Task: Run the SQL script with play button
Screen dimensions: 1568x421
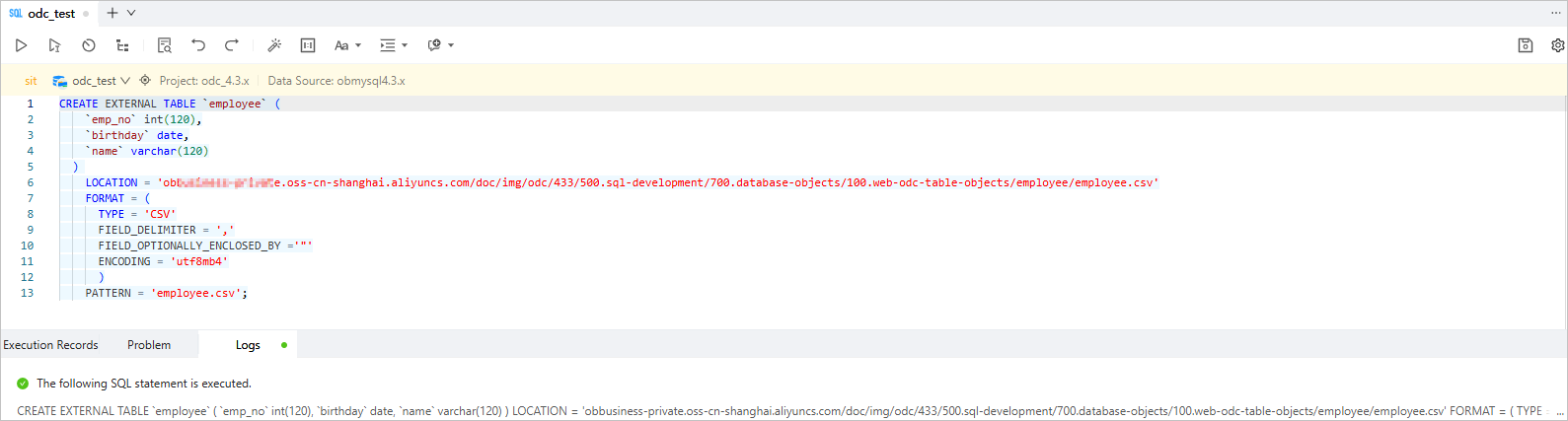Action: pos(21,45)
